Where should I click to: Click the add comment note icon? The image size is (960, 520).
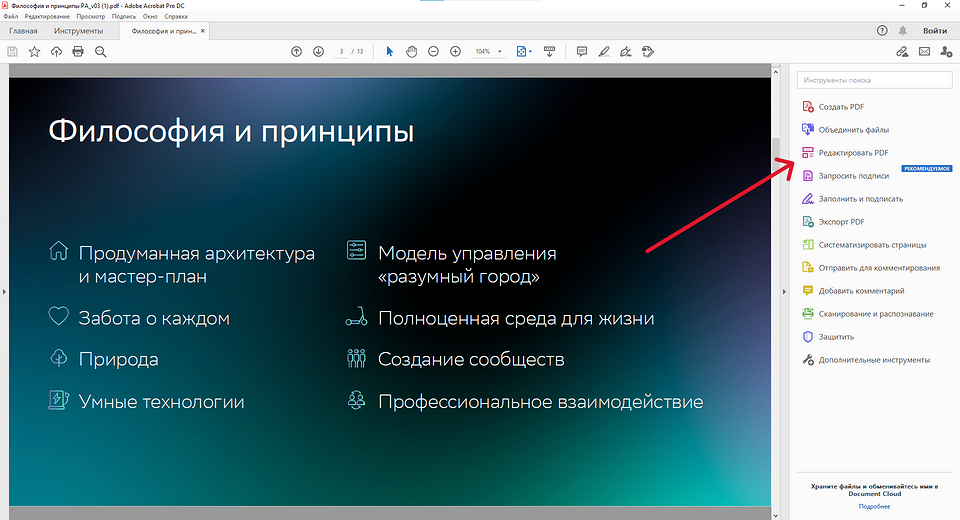click(x=582, y=51)
